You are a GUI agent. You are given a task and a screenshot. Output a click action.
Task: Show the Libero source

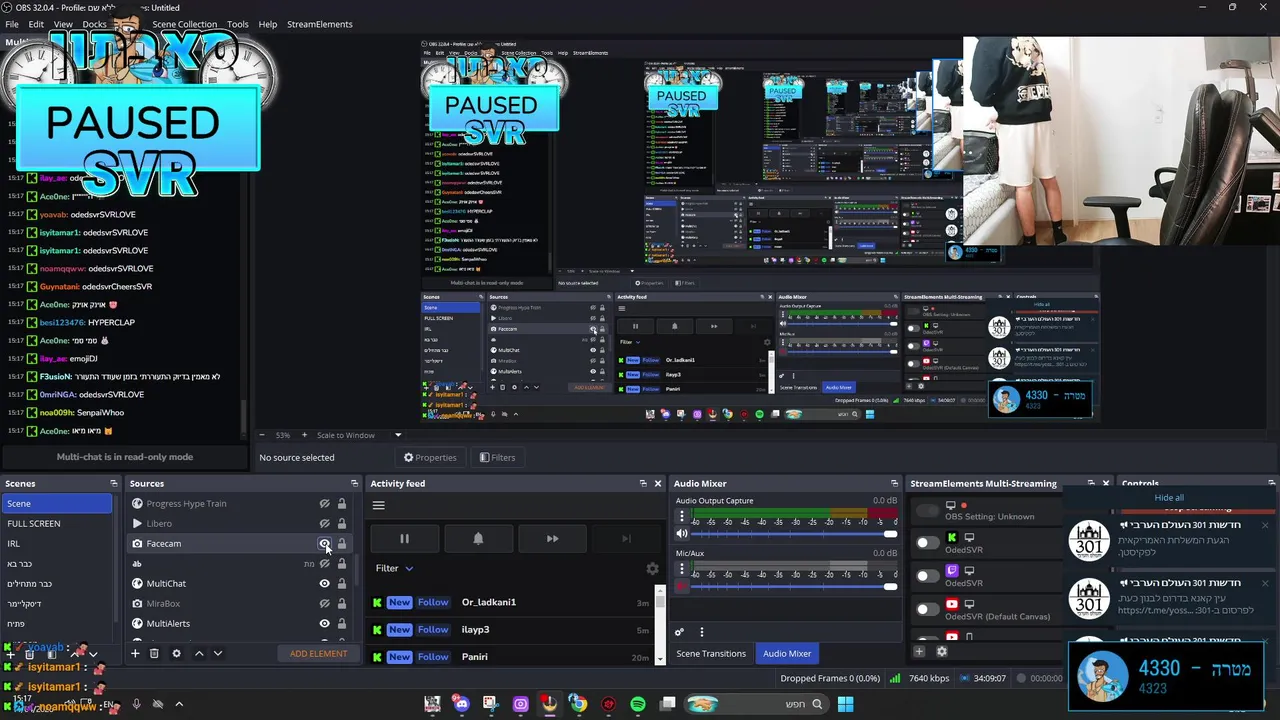[x=324, y=524]
